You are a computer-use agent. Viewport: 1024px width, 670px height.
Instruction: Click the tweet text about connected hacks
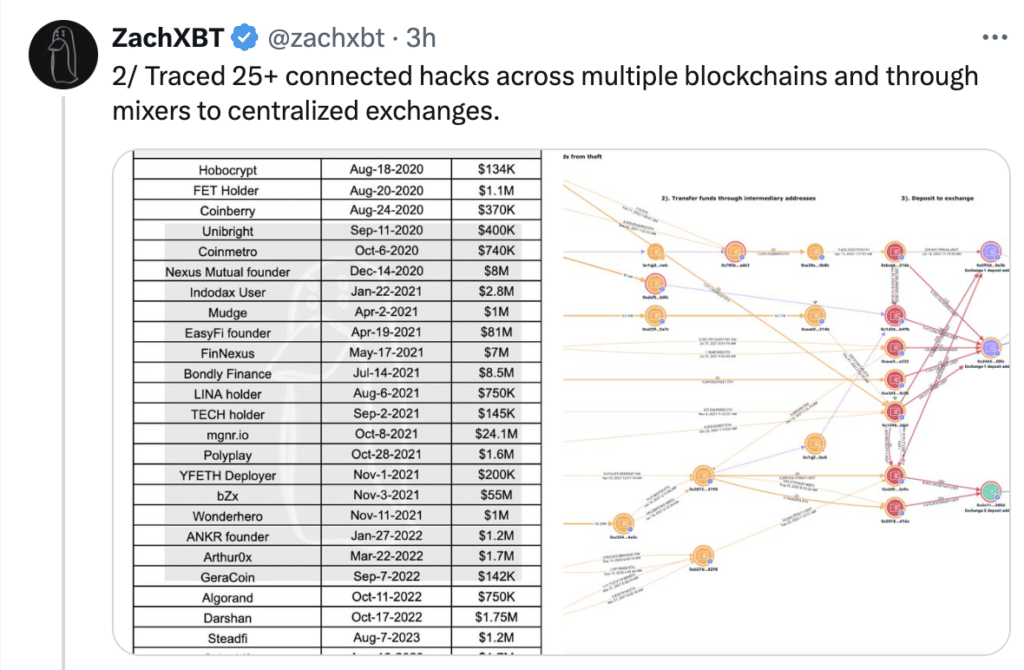(540, 93)
